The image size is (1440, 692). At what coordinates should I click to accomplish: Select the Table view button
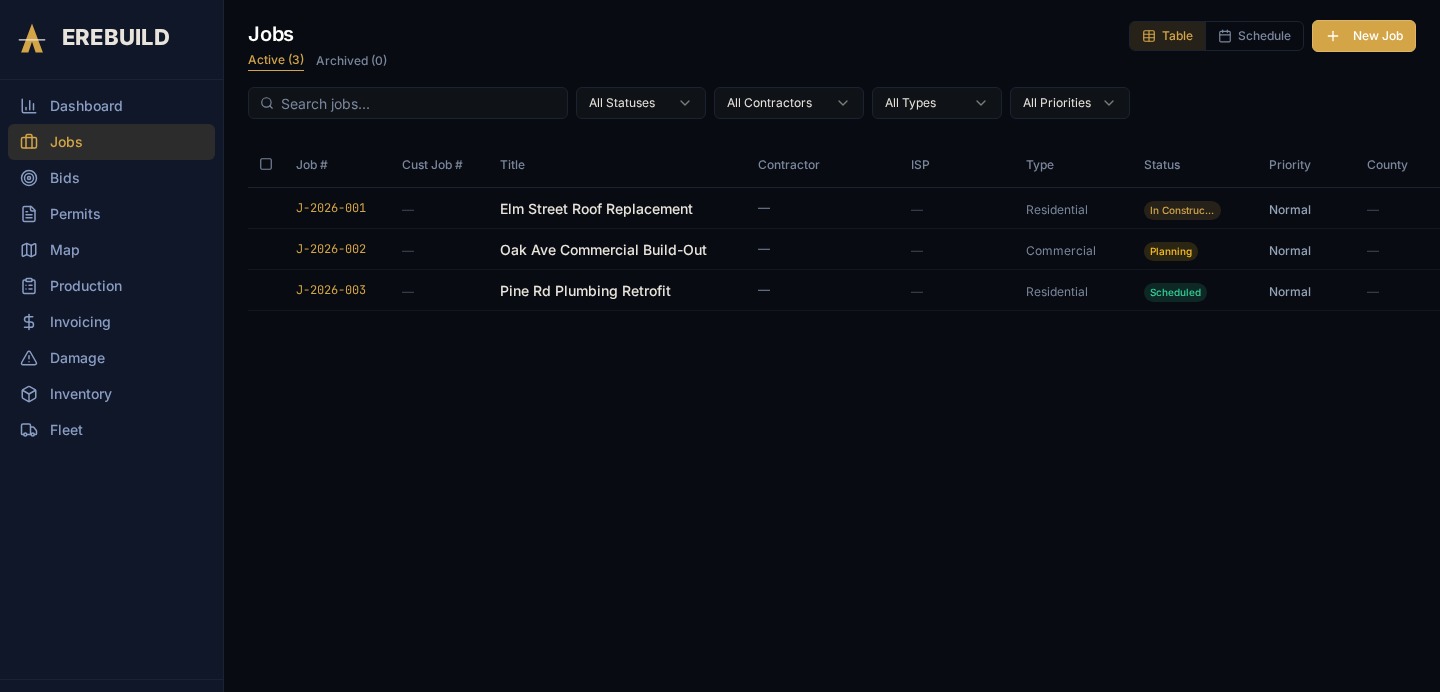coord(1167,36)
